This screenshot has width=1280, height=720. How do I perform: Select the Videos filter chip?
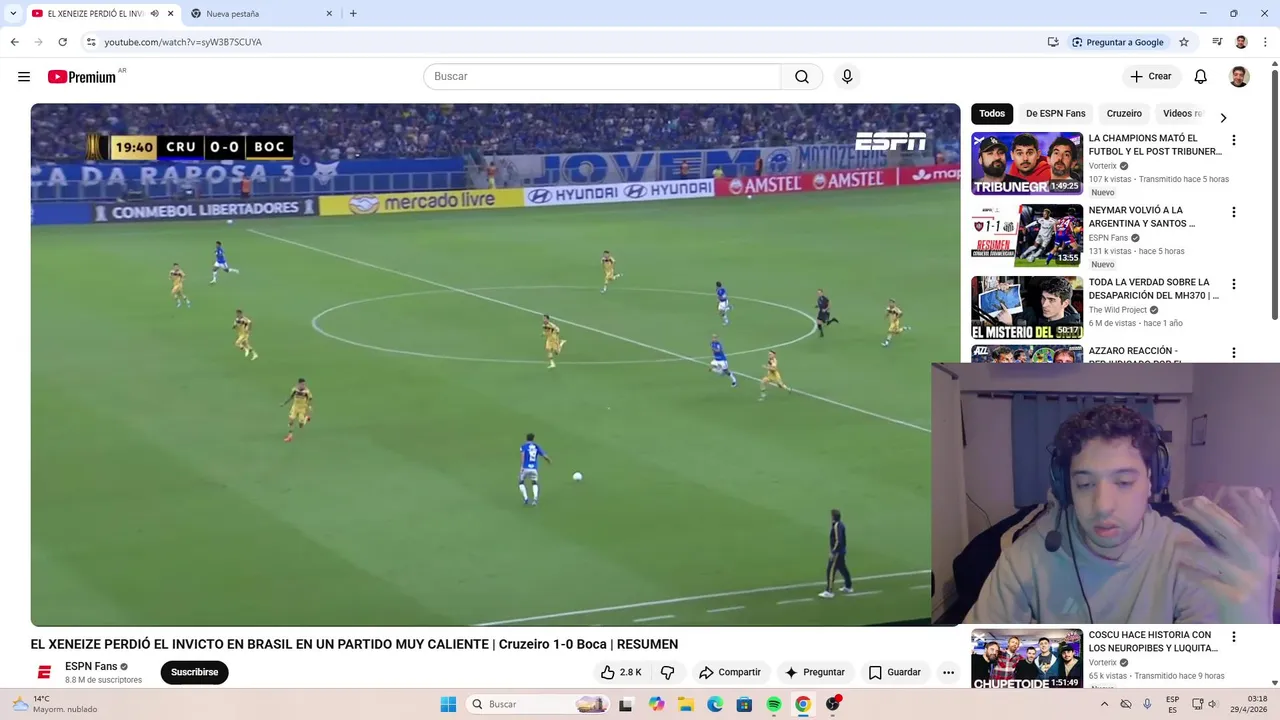click(x=1182, y=113)
